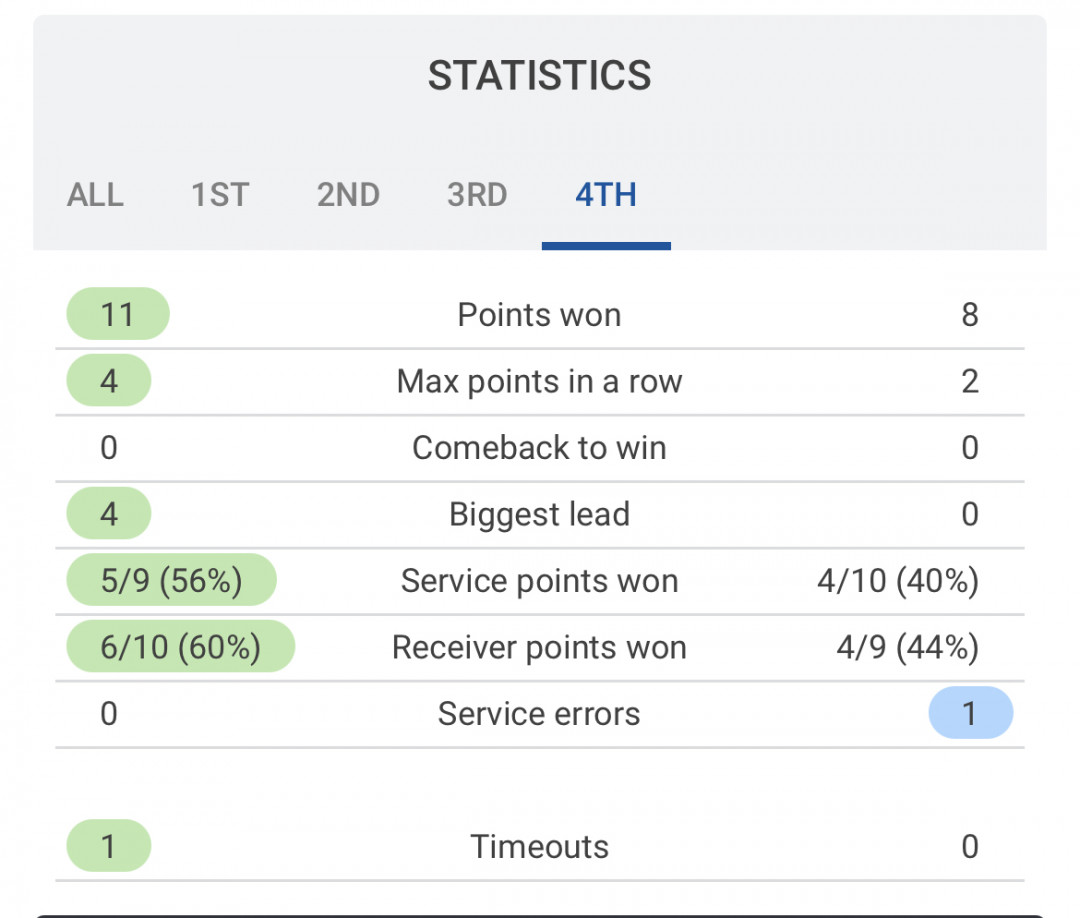Click the blue Service errors 1 badge

970,714
